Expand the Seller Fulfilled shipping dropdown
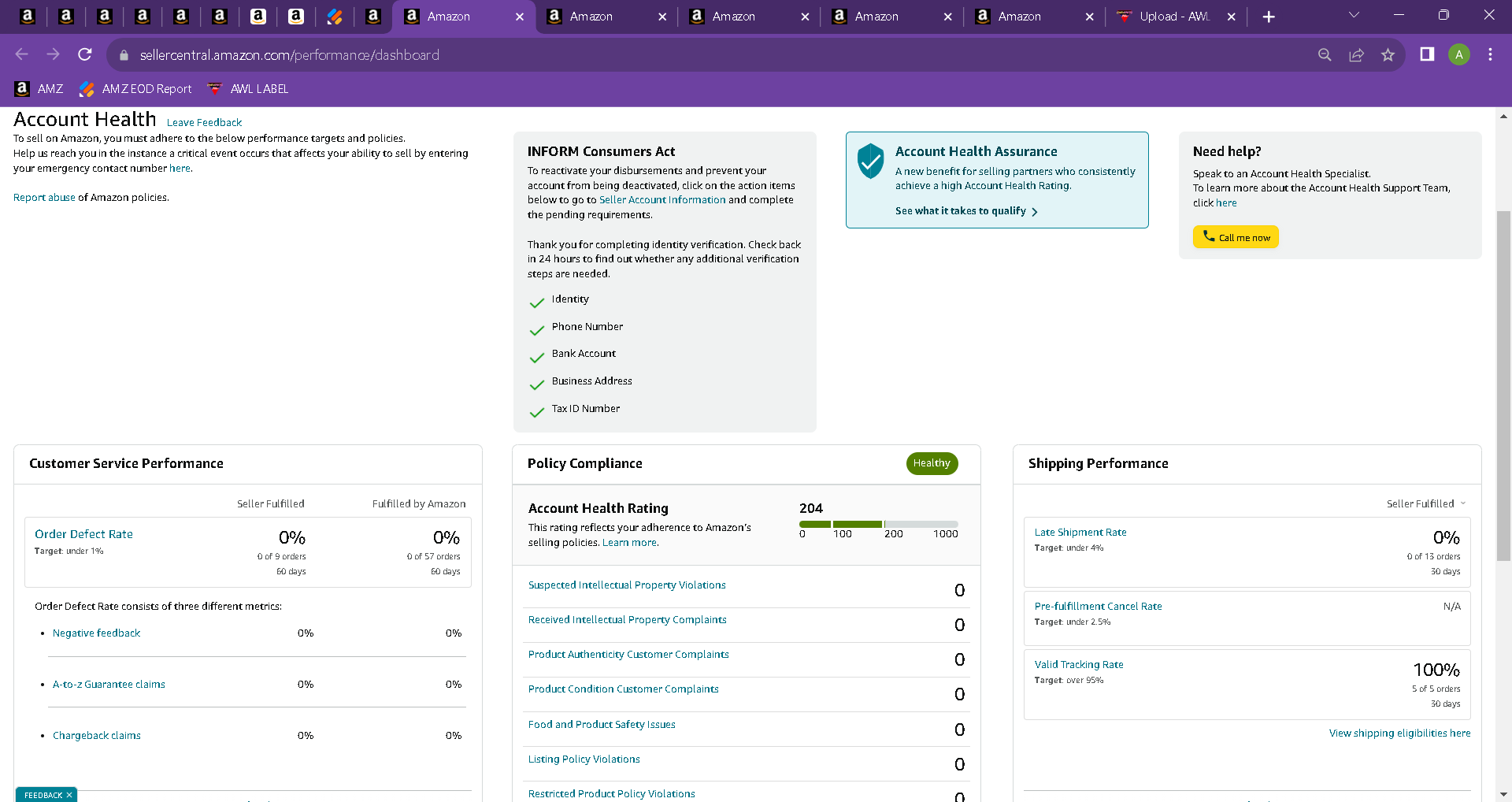Screen dimensions: 1512x802 click(x=1426, y=503)
